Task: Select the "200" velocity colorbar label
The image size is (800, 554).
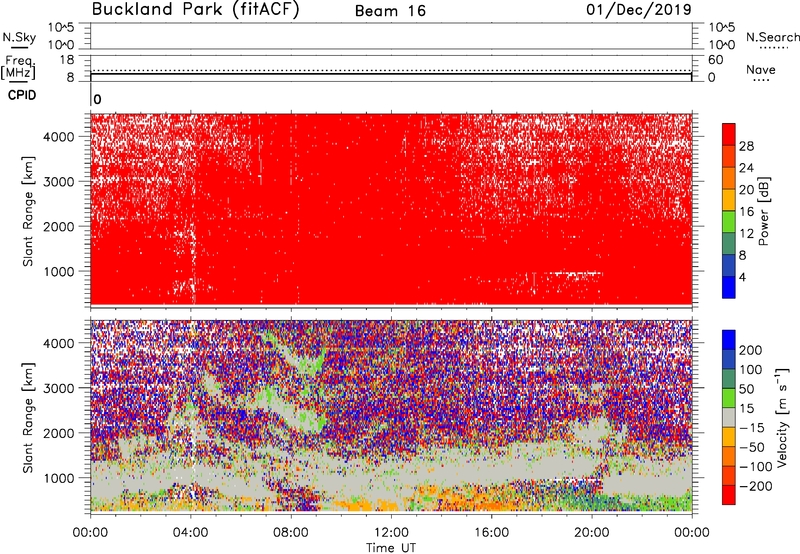Action: click(x=751, y=350)
